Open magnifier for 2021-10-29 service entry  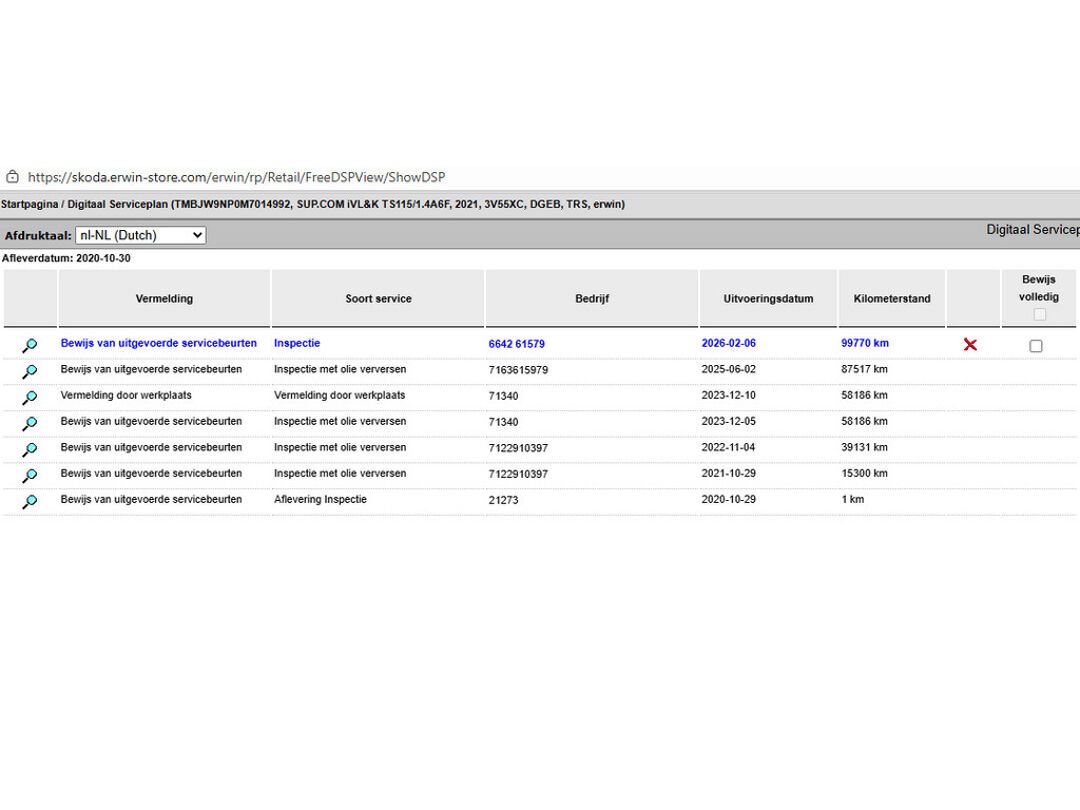point(30,475)
